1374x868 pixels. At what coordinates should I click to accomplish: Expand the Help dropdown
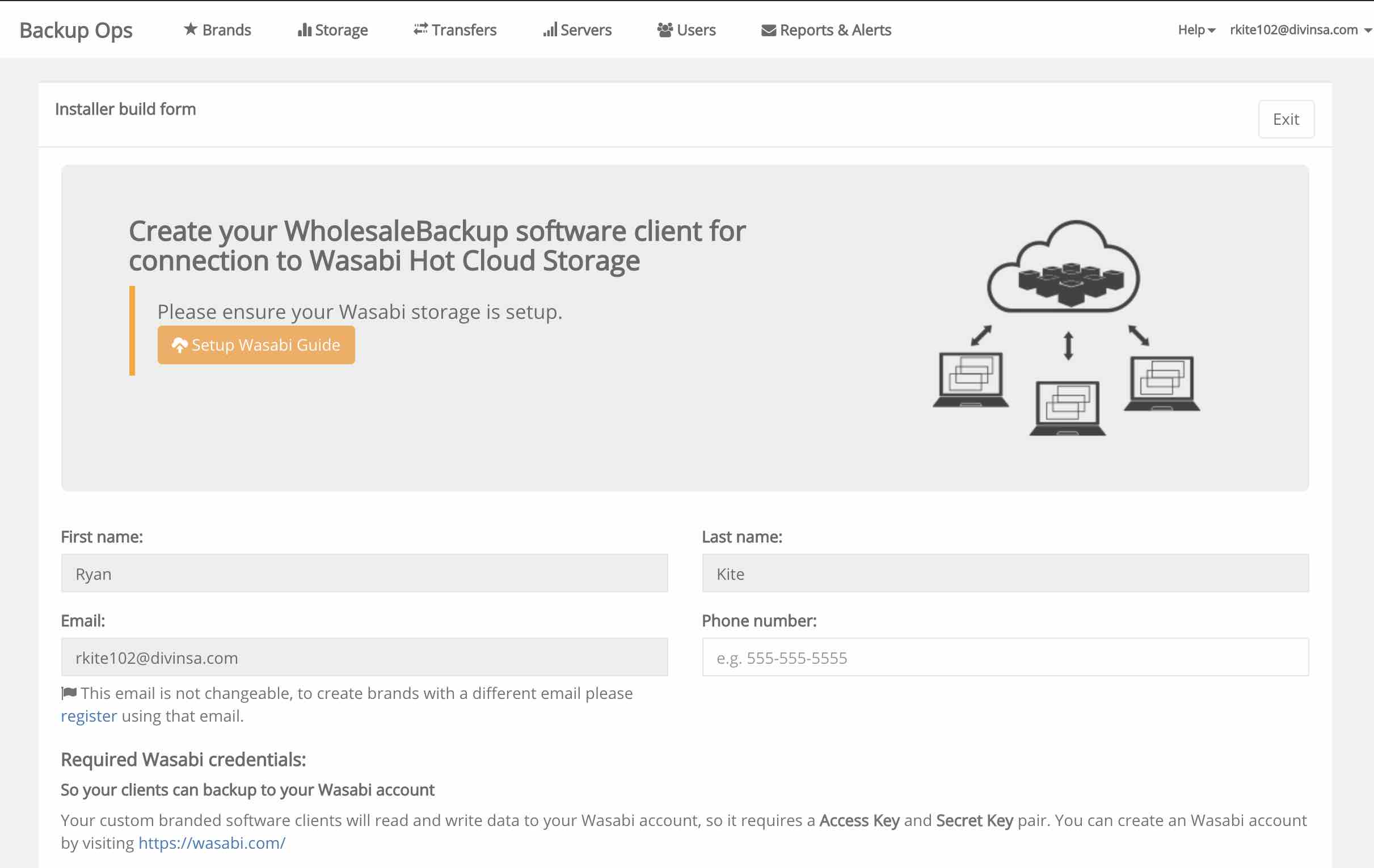coord(1196,30)
